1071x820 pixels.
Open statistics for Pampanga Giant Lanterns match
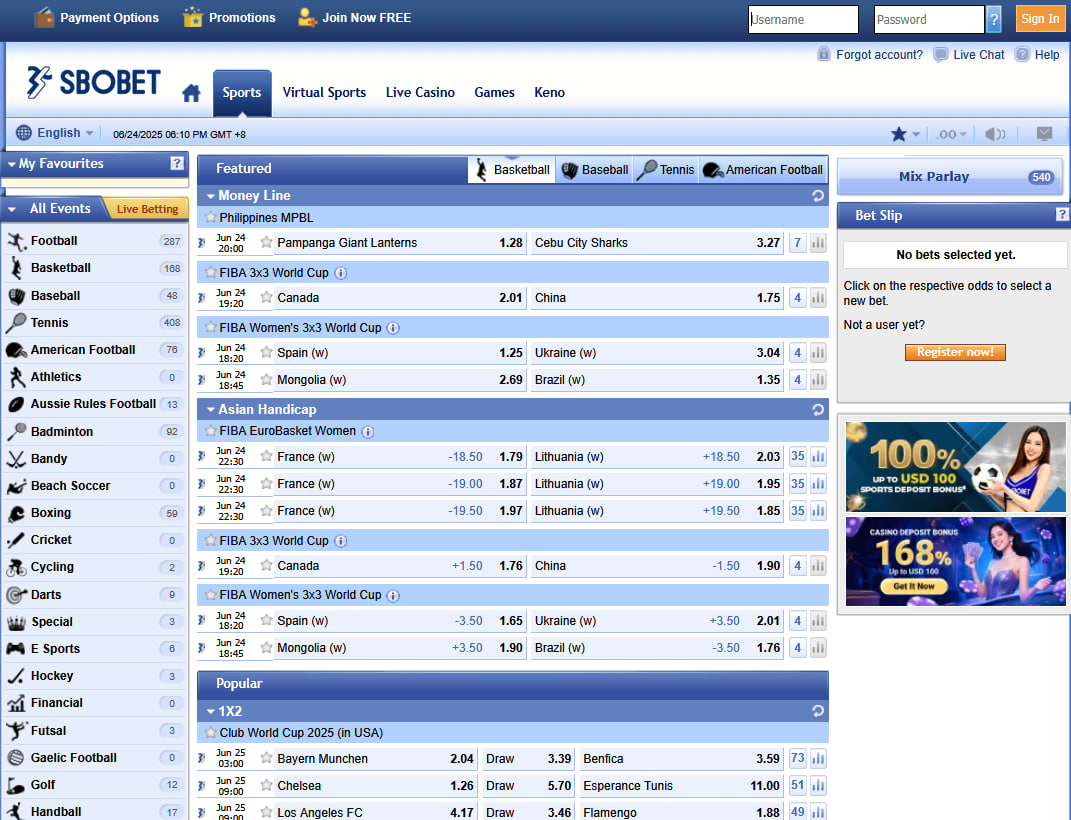click(818, 242)
